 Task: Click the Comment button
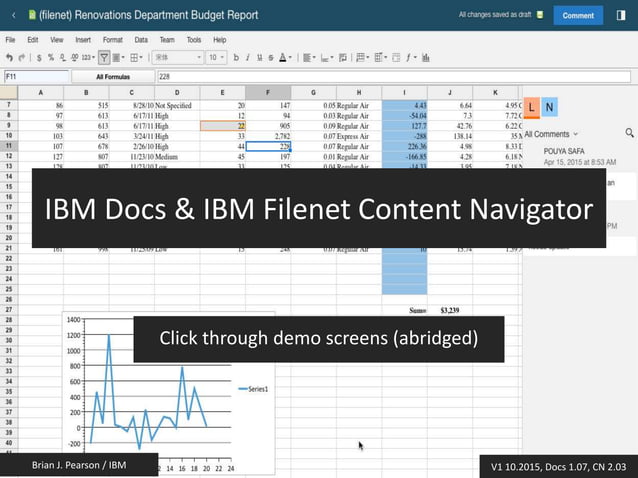(x=578, y=15)
